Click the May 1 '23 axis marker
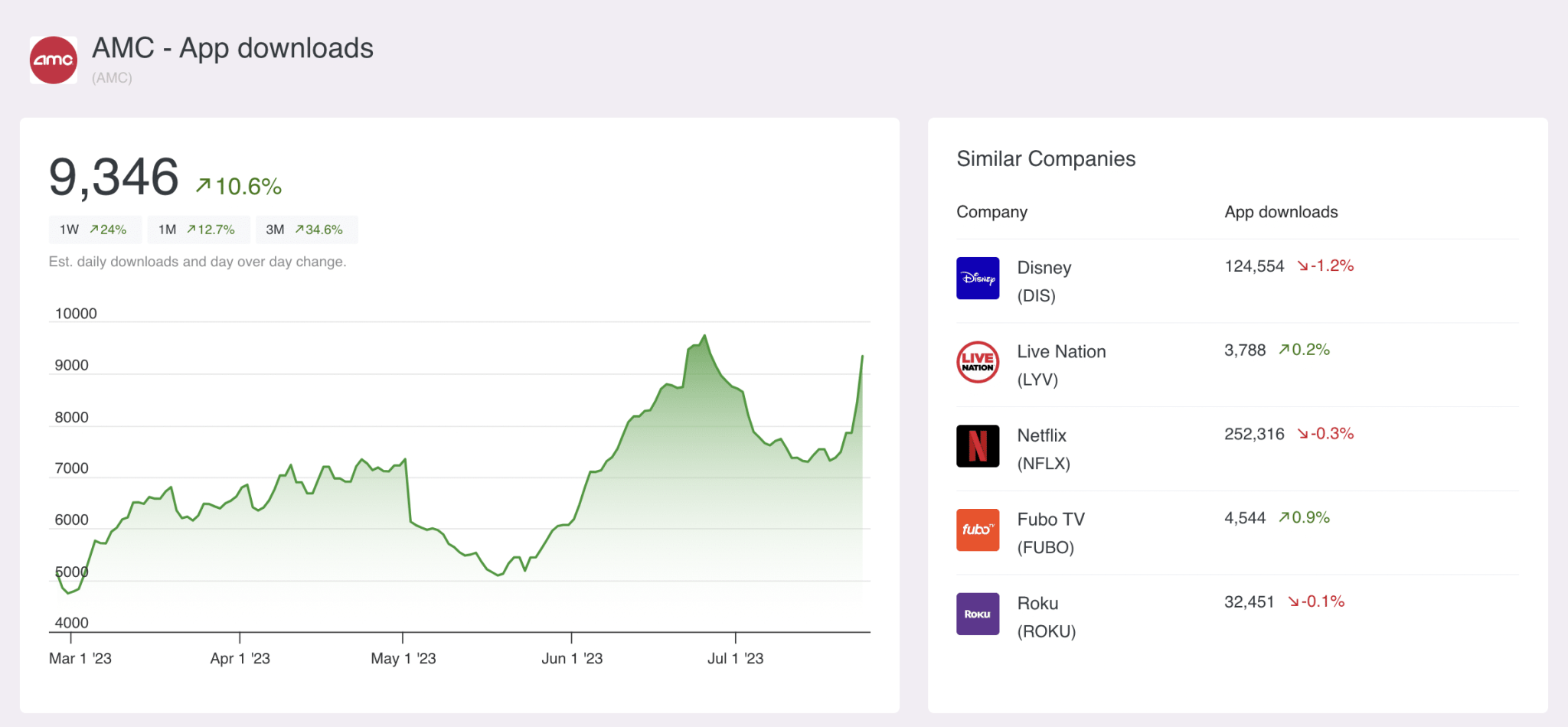Viewport: 1568px width, 727px height. (403, 658)
